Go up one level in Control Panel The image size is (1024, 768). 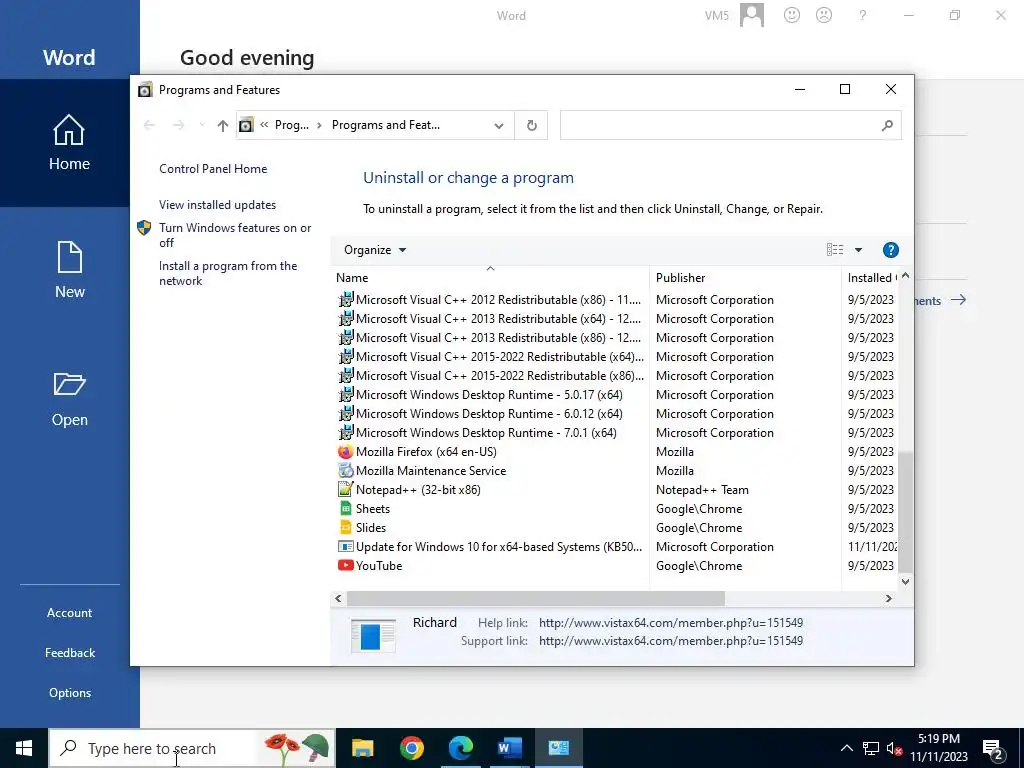(223, 125)
